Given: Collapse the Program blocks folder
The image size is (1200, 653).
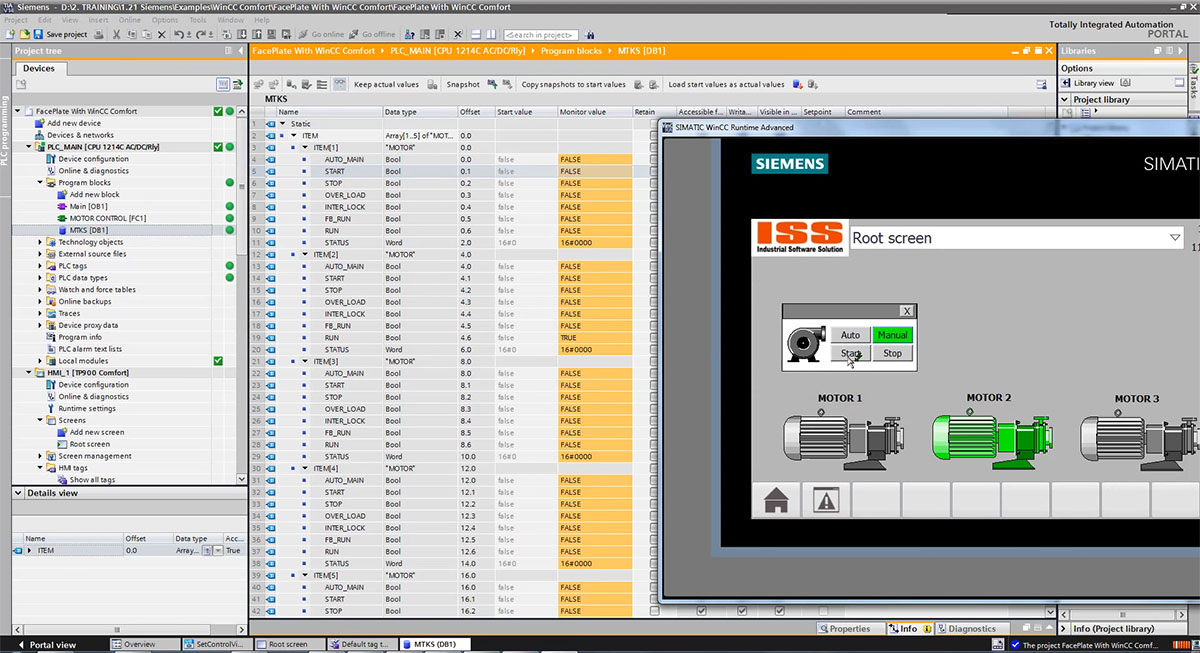Looking at the screenshot, I should point(40,183).
